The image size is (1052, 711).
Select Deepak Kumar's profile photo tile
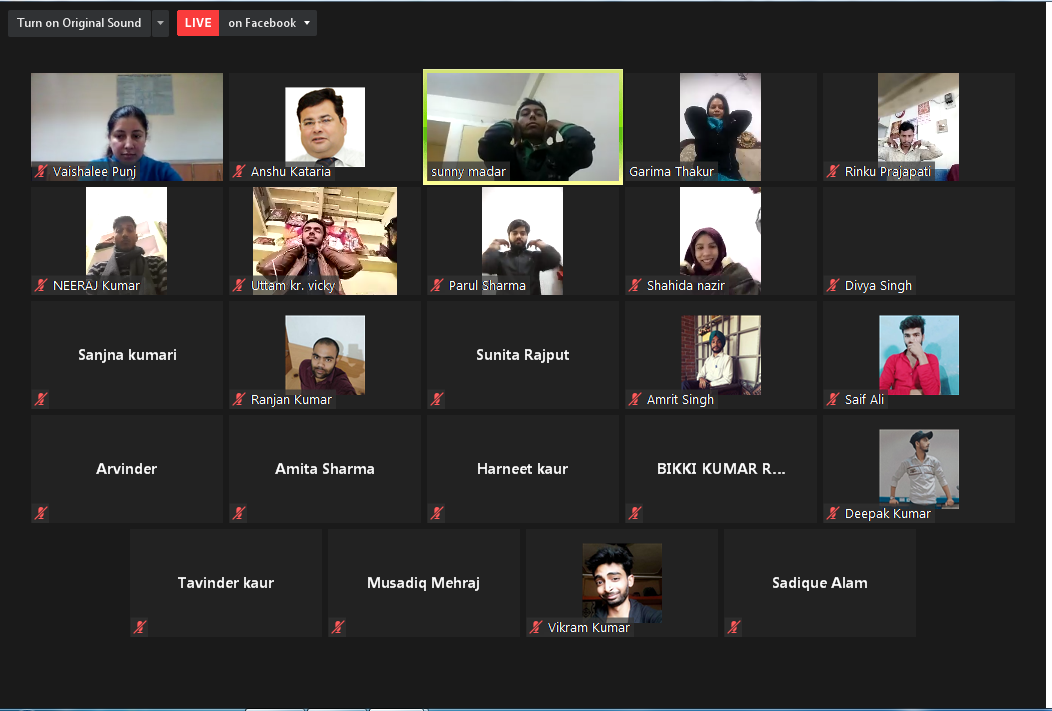click(x=918, y=469)
